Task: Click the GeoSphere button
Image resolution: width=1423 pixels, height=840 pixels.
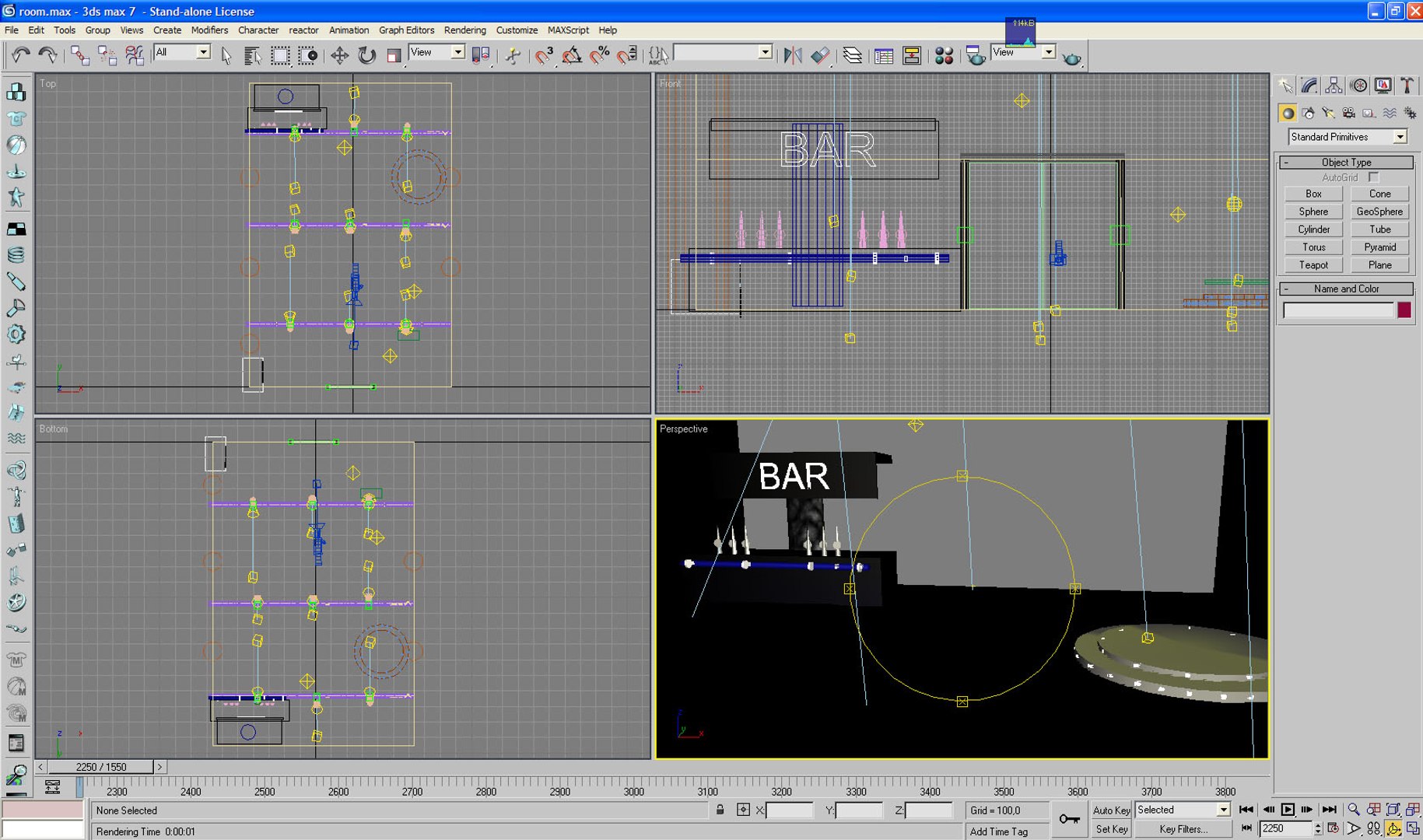Action: coord(1379,212)
